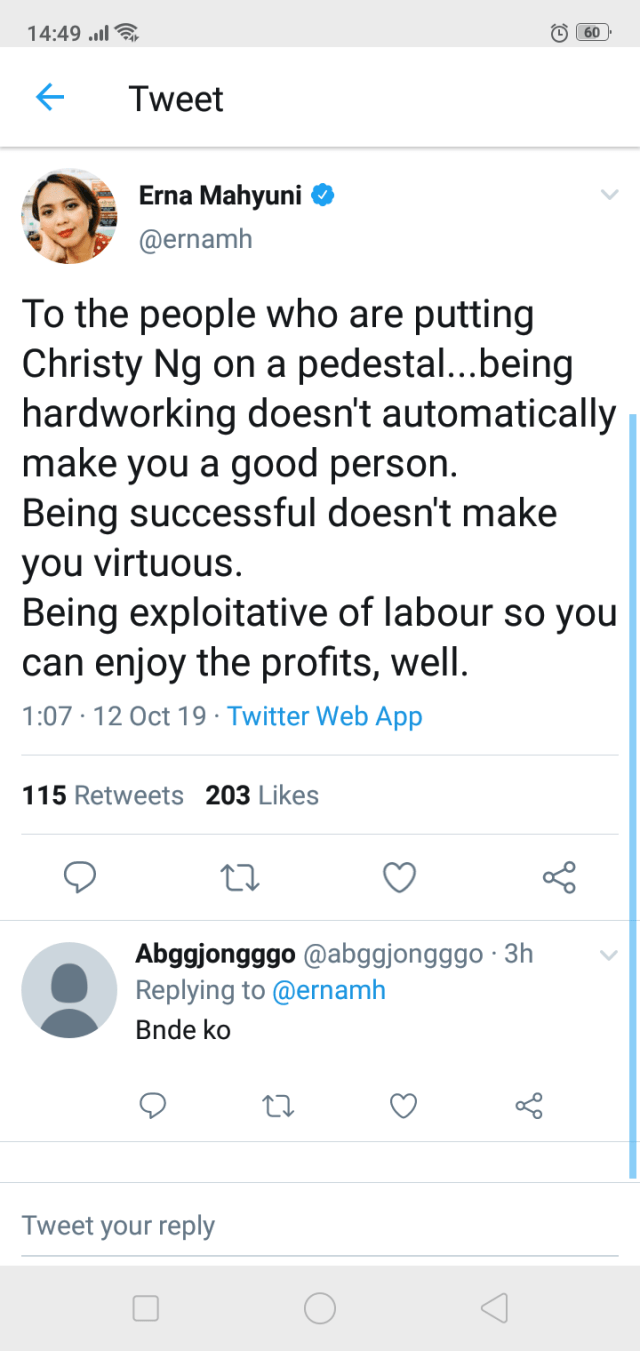Like the reply from Abggjongggo
The width and height of the screenshot is (640, 1351).
point(402,1105)
